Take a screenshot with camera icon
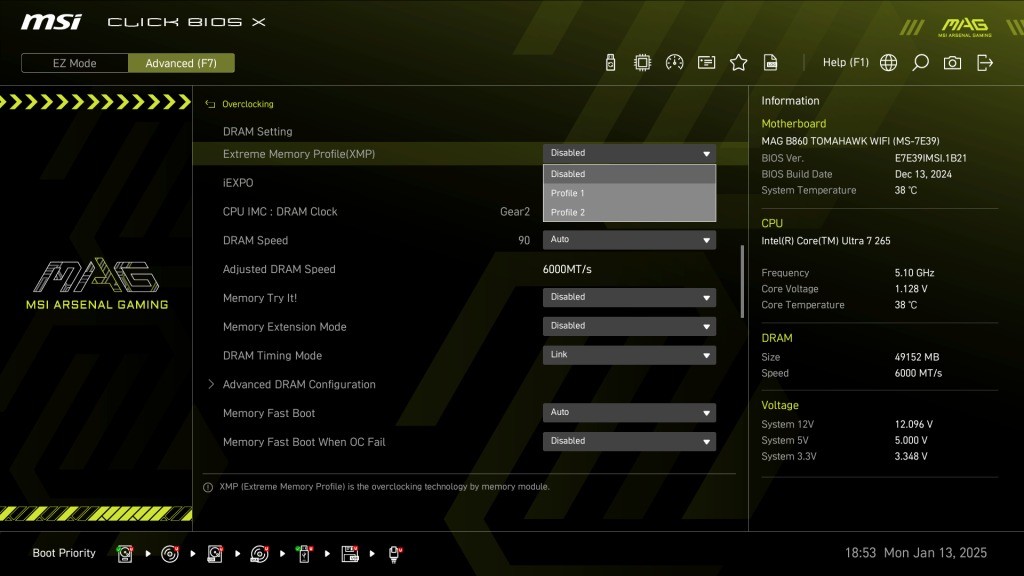 952,63
